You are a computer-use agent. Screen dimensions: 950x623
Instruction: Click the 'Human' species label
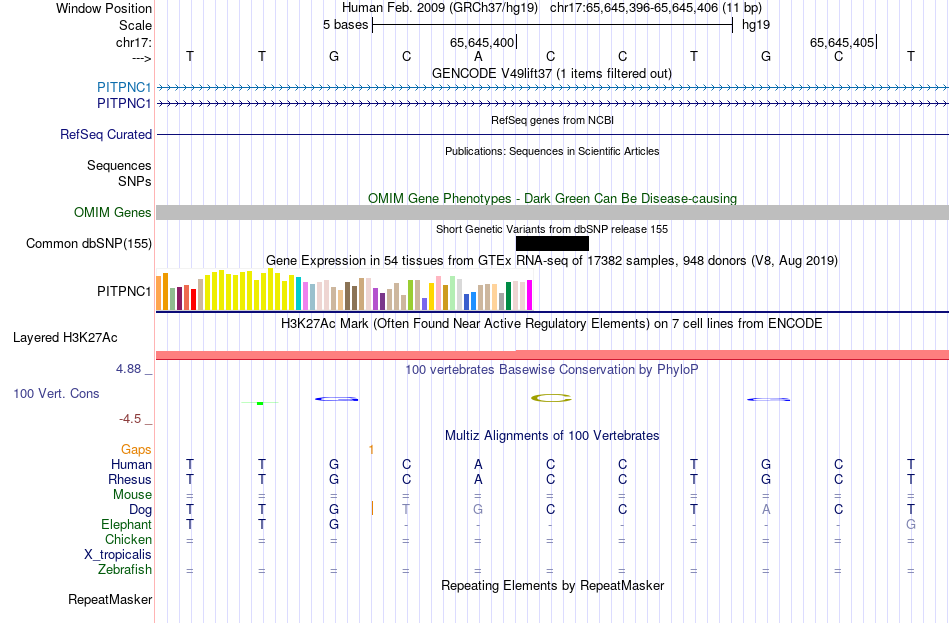pos(131,465)
